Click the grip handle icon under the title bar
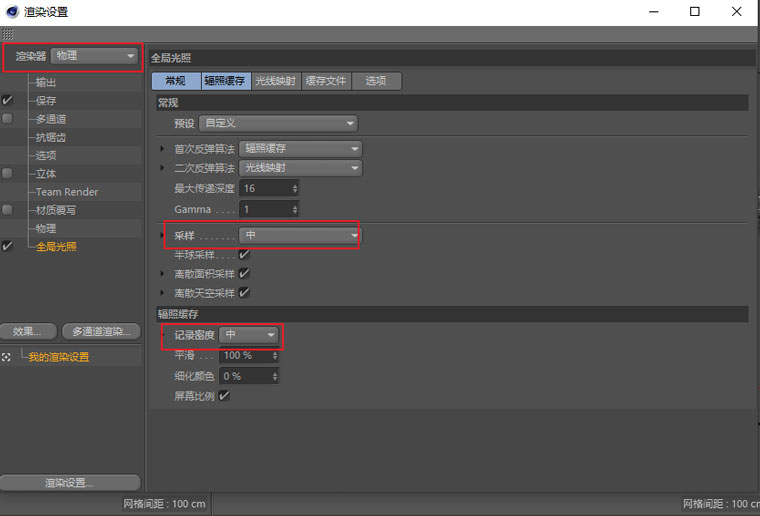 [7, 34]
